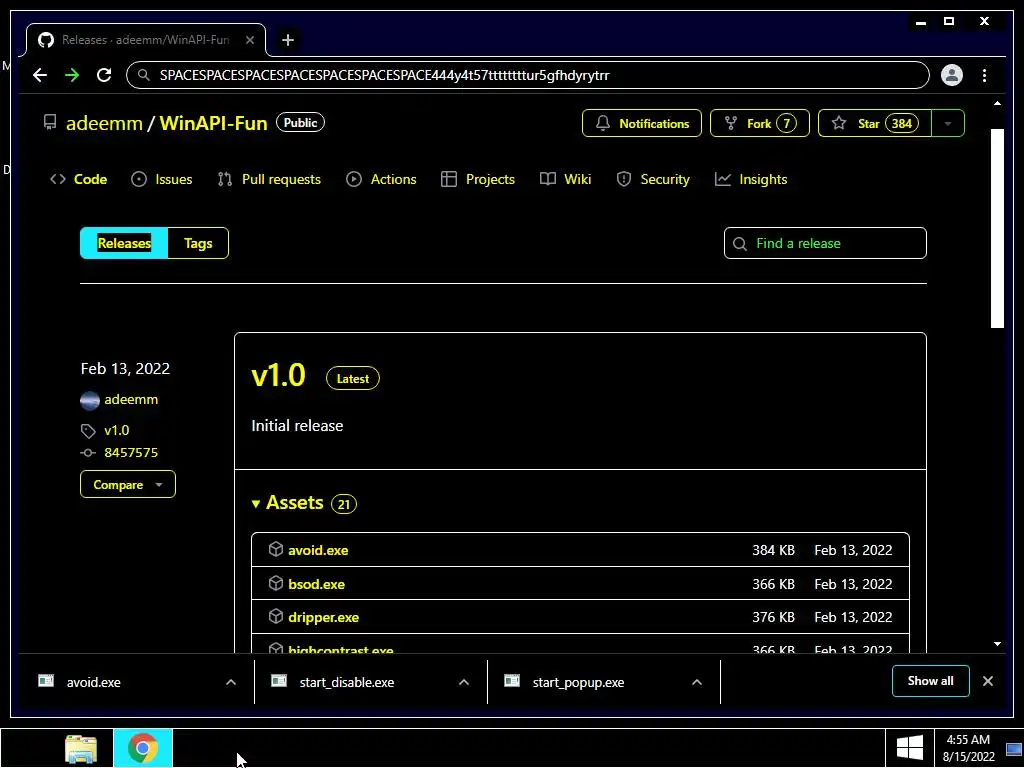Click the package icon beside bsod.exe

click(276, 583)
